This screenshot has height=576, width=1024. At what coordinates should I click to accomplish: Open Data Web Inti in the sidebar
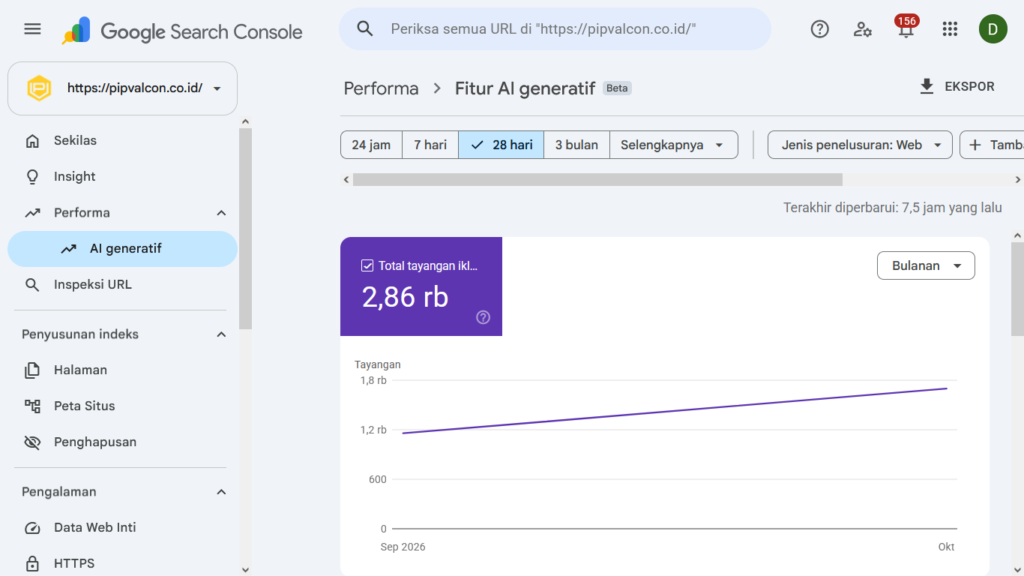pyautogui.click(x=122, y=528)
